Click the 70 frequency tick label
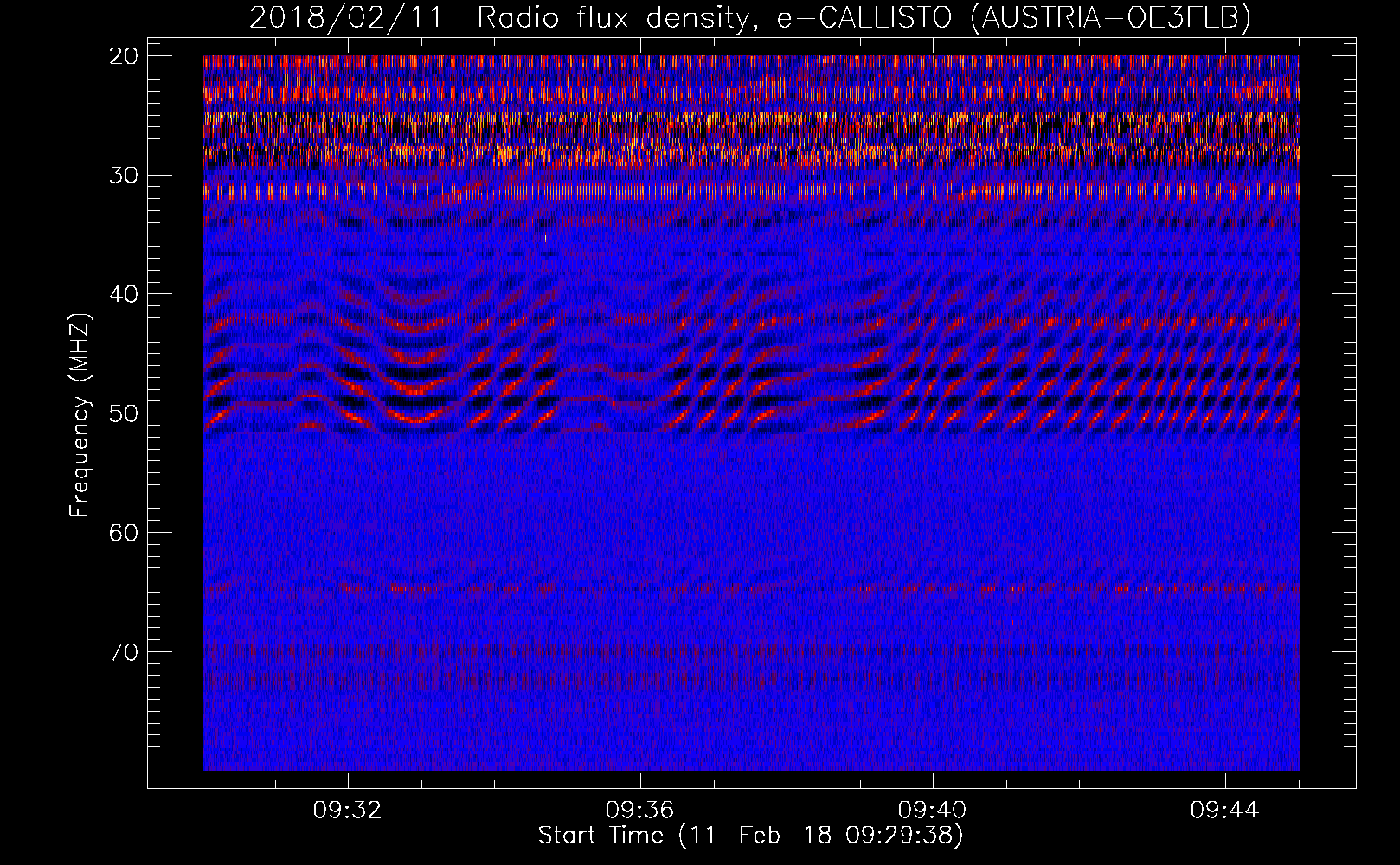Image resolution: width=1400 pixels, height=865 pixels. tap(125, 651)
